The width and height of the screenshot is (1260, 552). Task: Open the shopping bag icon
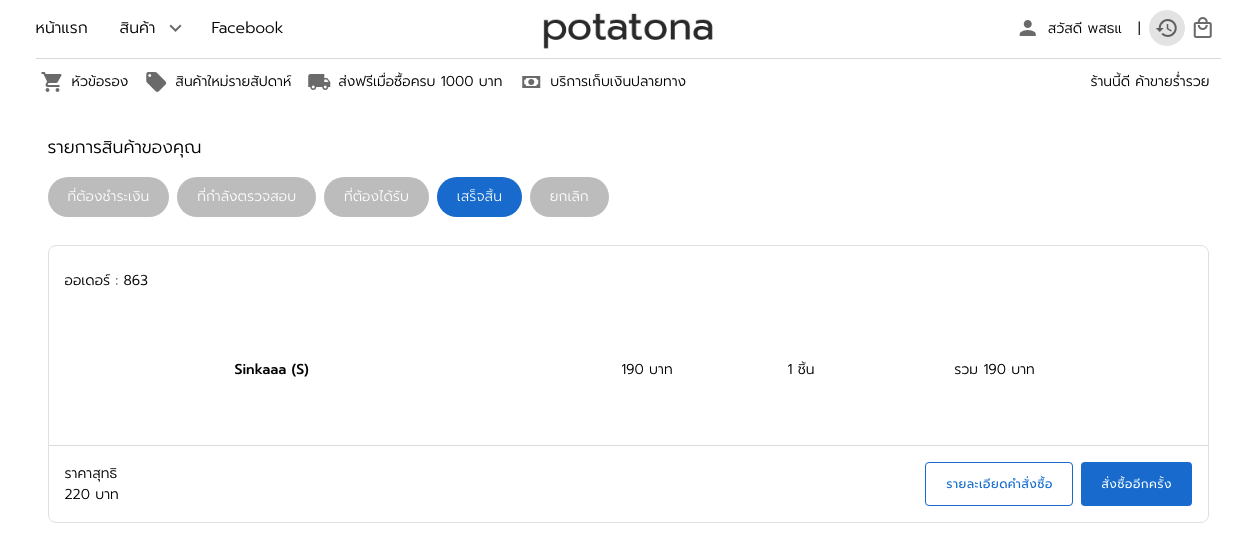1203,28
